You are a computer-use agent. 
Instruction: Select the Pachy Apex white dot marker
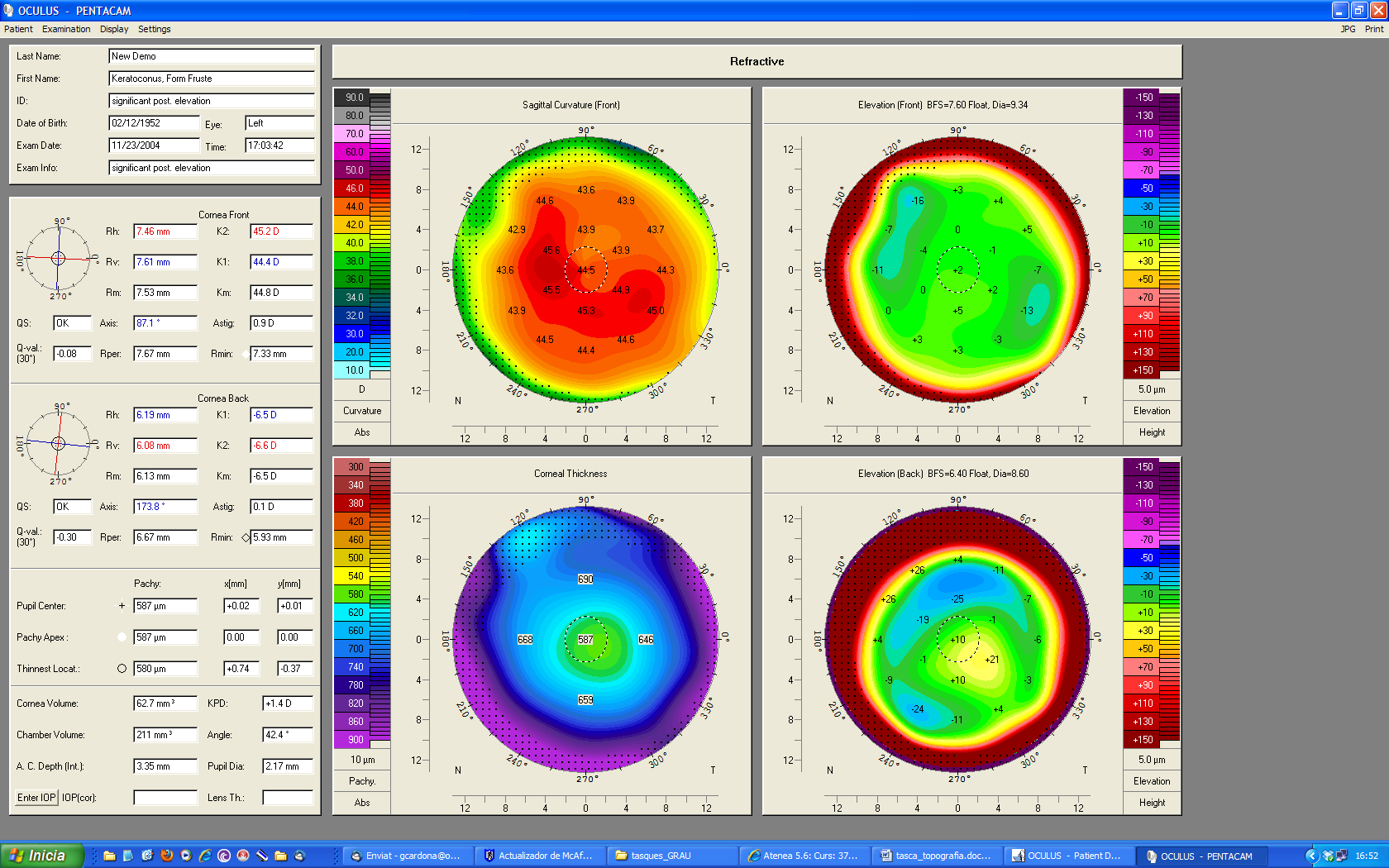122,637
